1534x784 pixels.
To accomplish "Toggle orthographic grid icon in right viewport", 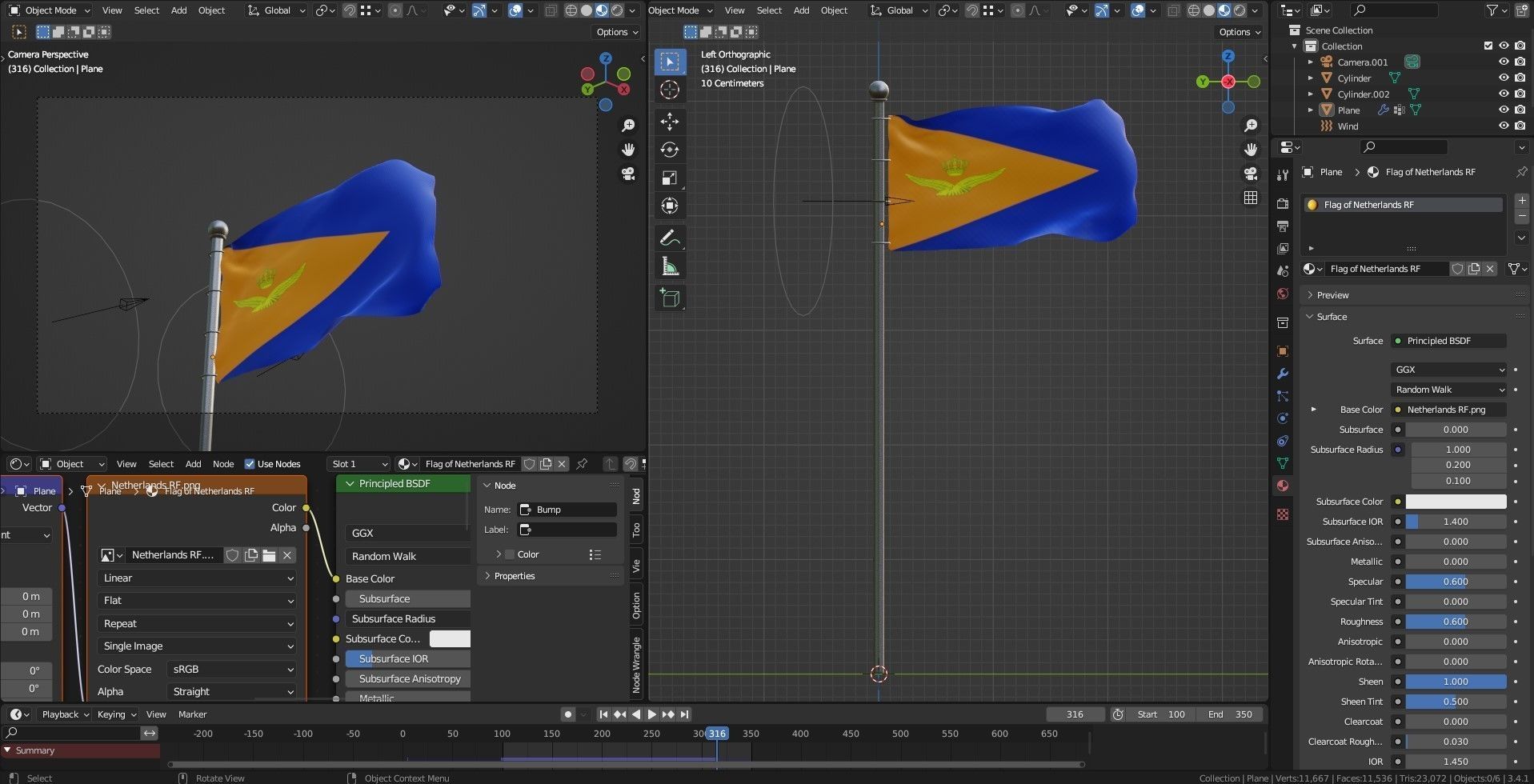I will 1251,198.
